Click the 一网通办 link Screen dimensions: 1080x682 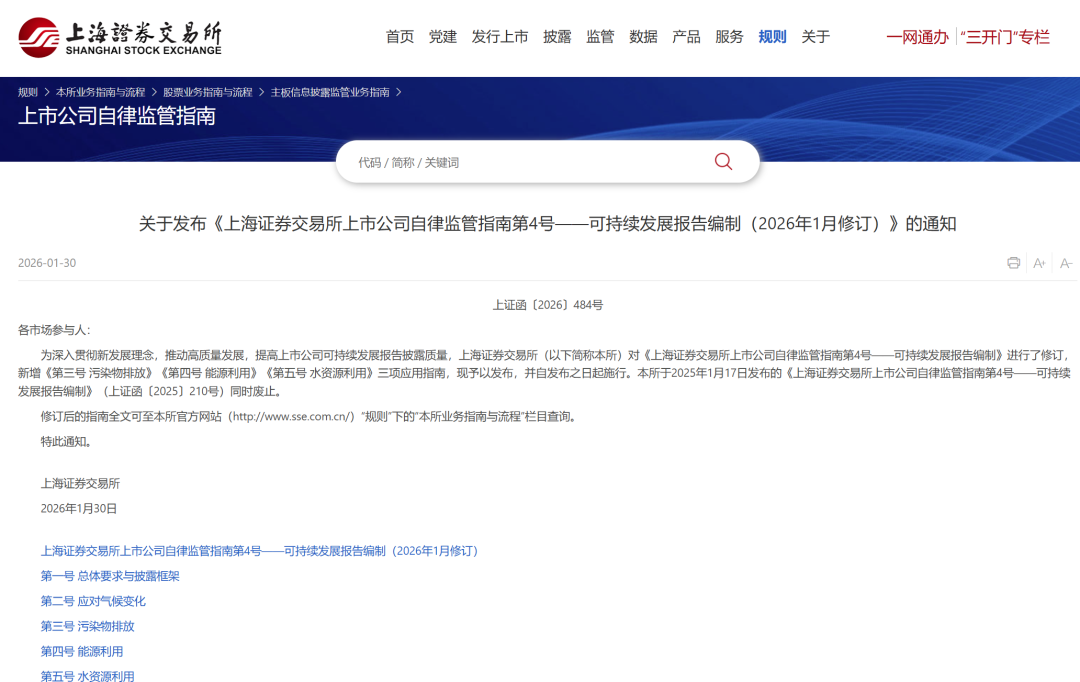[916, 35]
